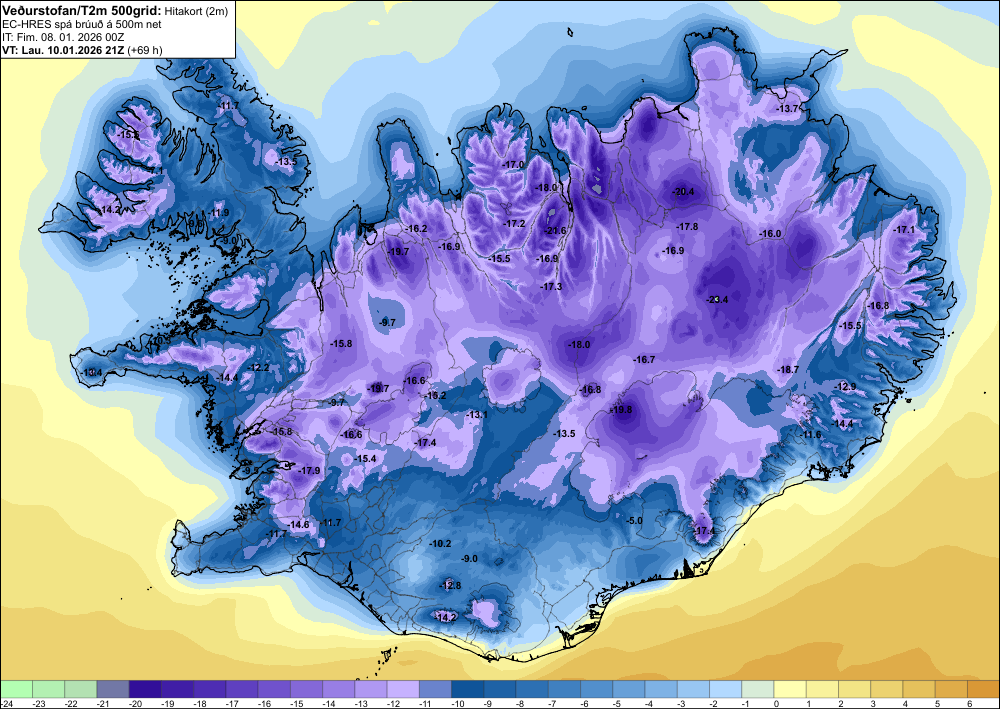Viewport: 1000px width, 709px height.
Task: Click the Veðurstofan/T2m 500grid title
Action: (81, 10)
